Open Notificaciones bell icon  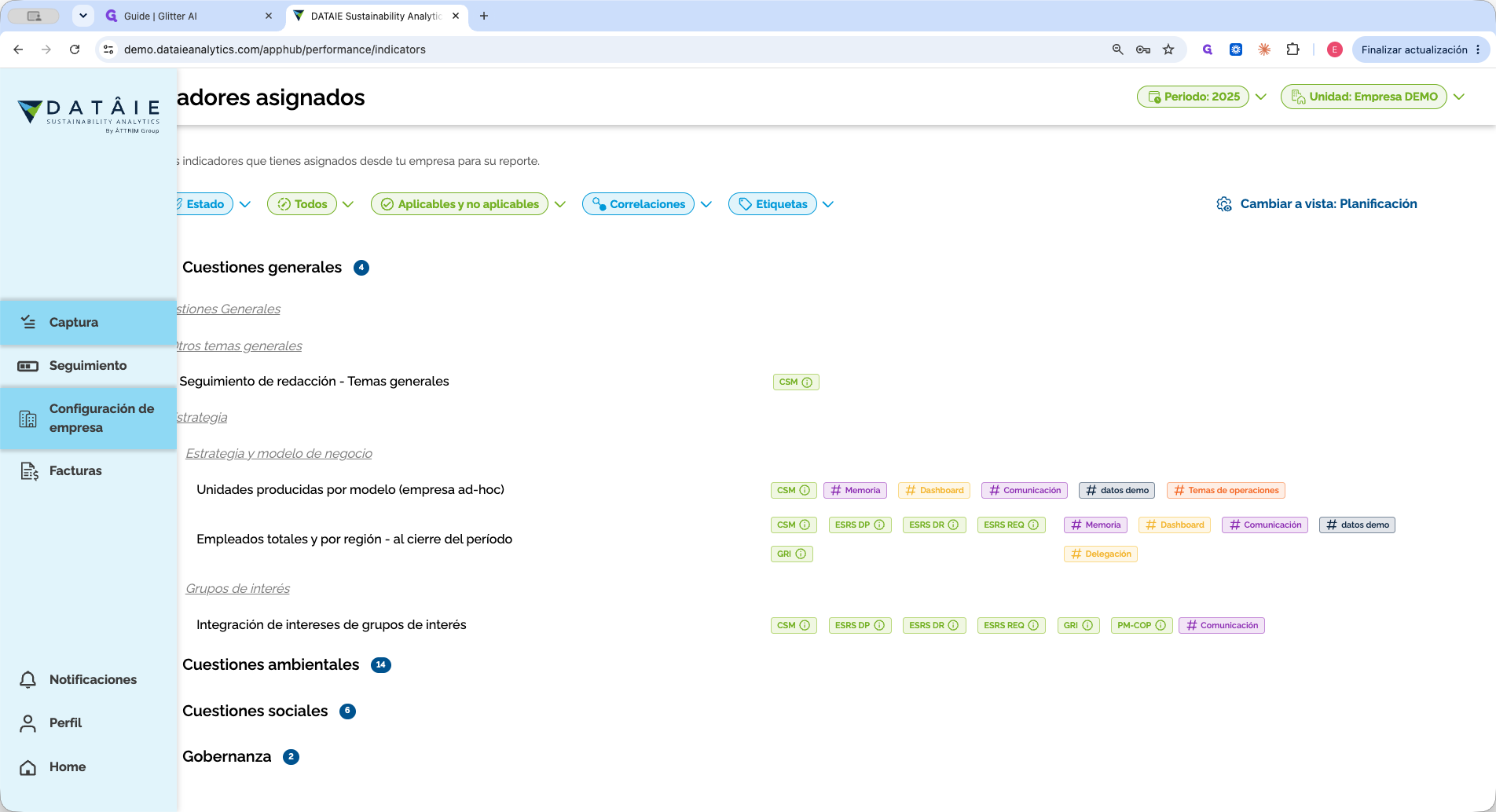tap(28, 680)
